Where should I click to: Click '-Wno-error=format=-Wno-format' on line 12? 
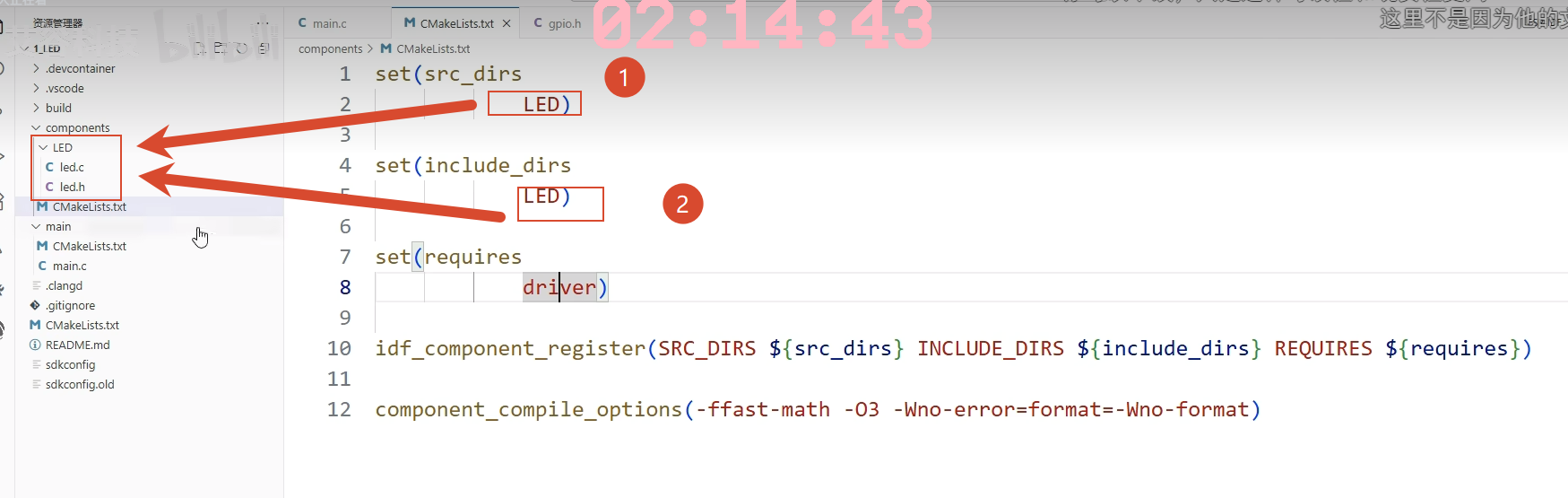pyautogui.click(x=1071, y=409)
